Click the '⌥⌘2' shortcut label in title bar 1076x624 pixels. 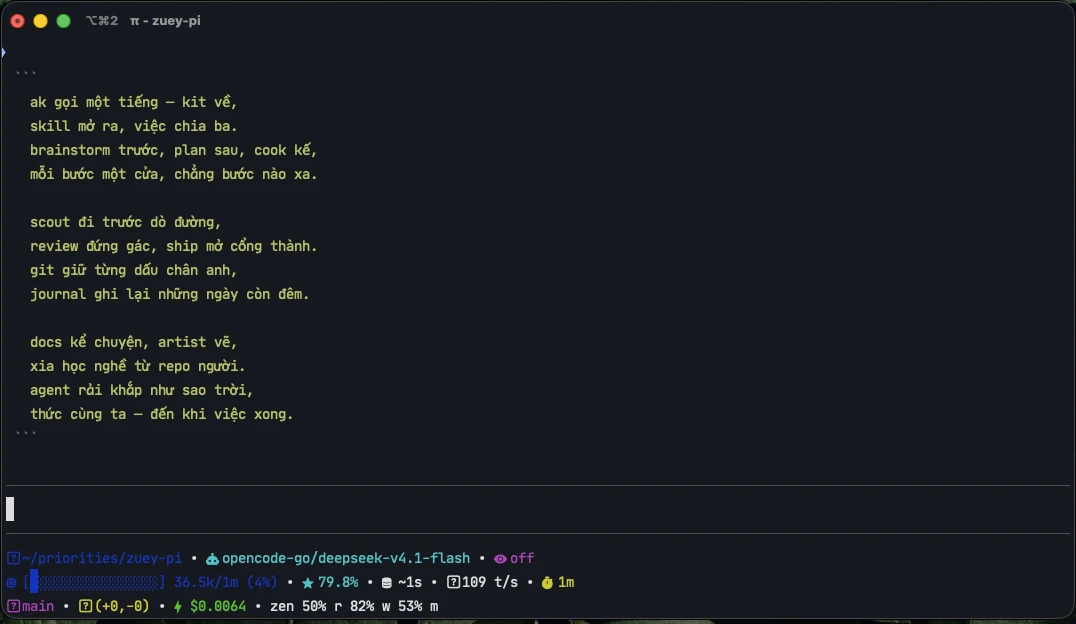[x=102, y=21]
